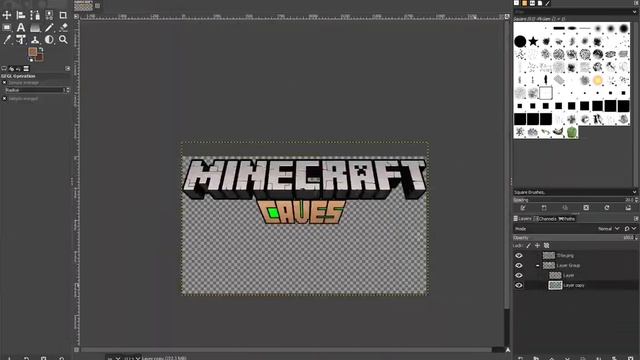Toggle the Sample merged checkbox
Viewport: 640px width, 360px height.
click(x=4, y=98)
